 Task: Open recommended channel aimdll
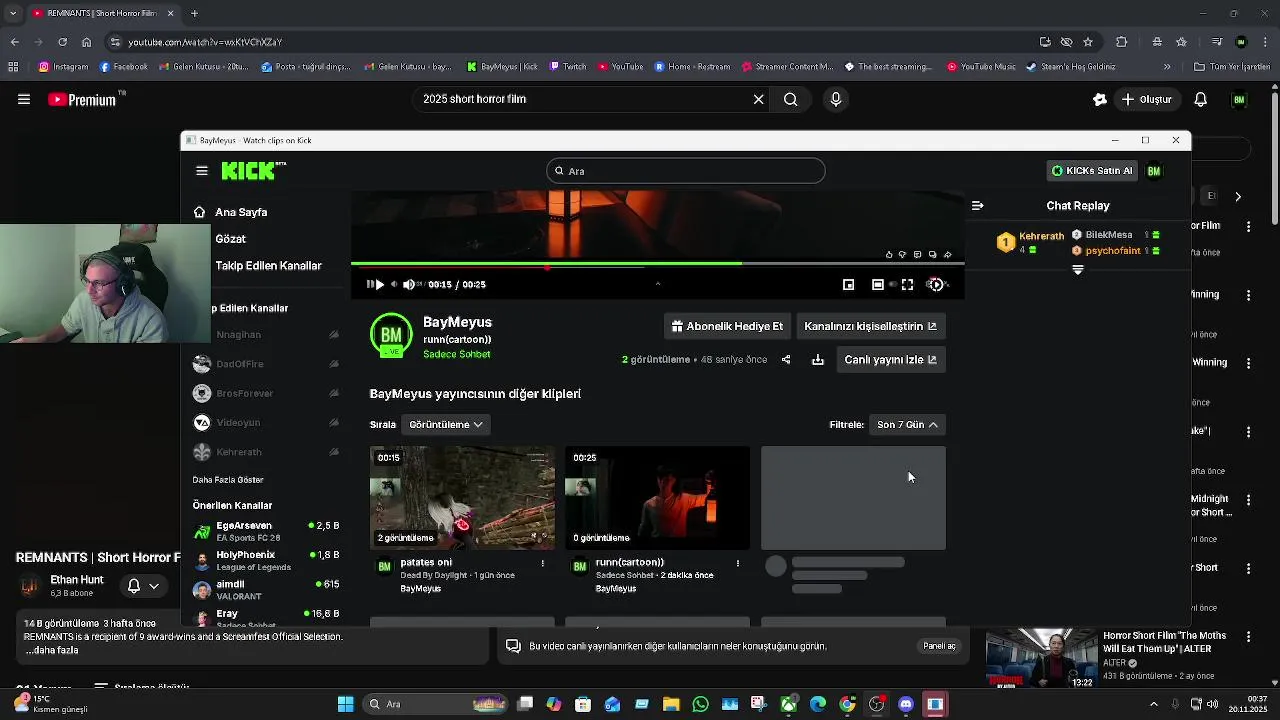[x=265, y=590]
